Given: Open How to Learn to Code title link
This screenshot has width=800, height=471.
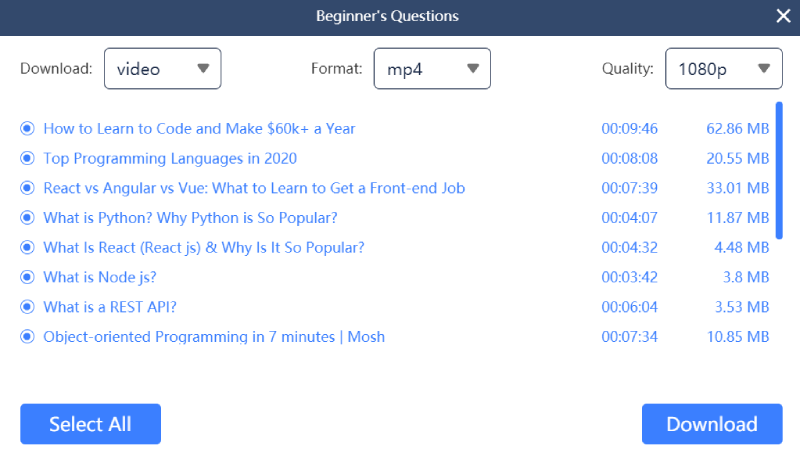Looking at the screenshot, I should (199, 129).
